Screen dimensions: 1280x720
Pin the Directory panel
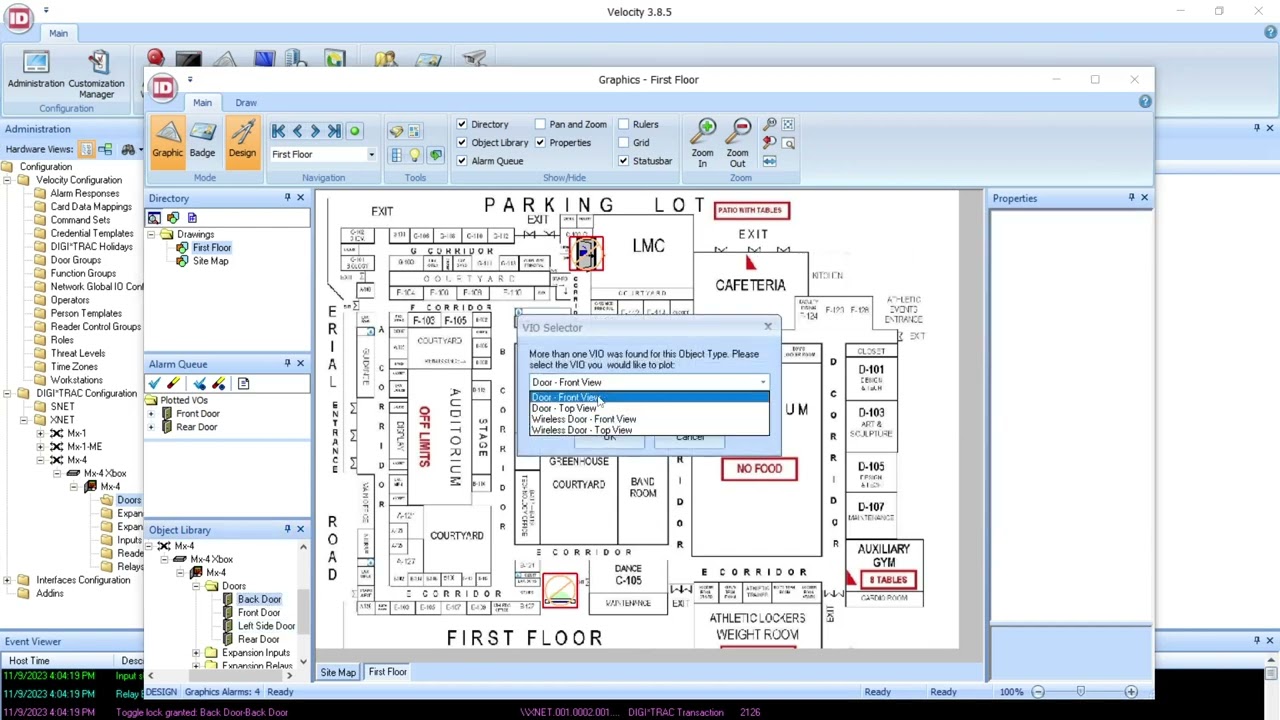pos(287,198)
